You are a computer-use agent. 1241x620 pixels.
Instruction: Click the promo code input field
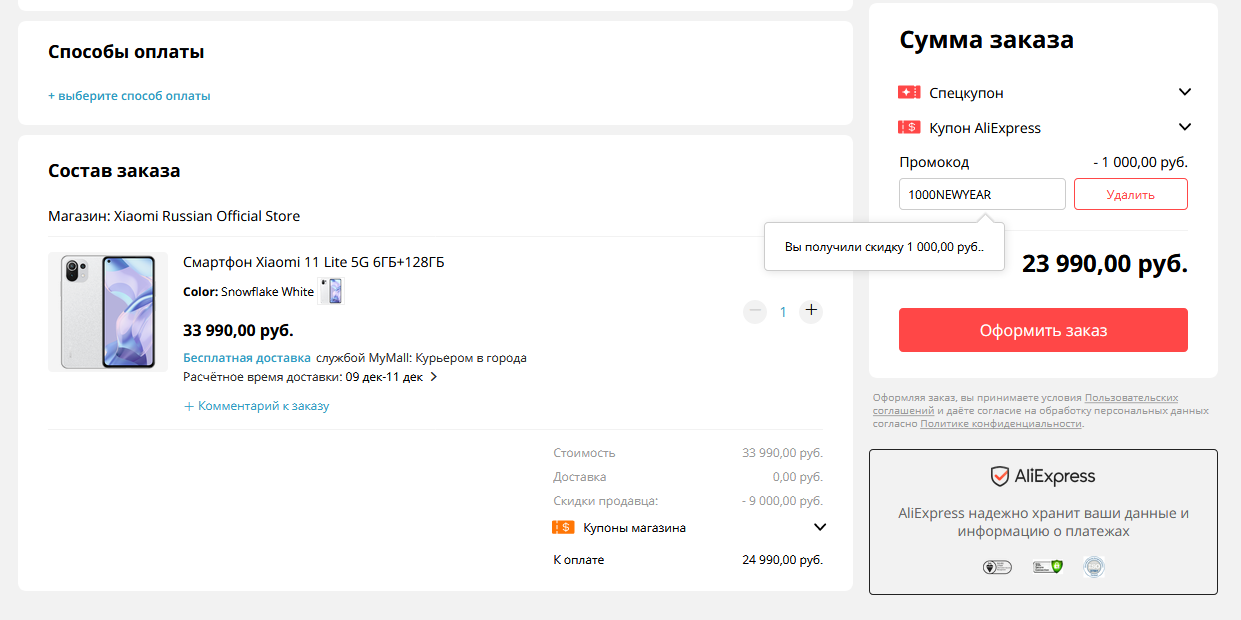pos(981,195)
